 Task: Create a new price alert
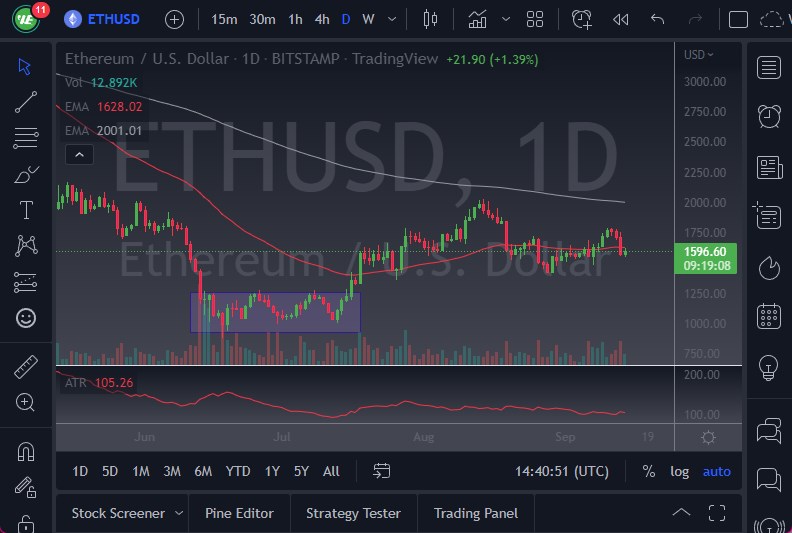point(581,20)
